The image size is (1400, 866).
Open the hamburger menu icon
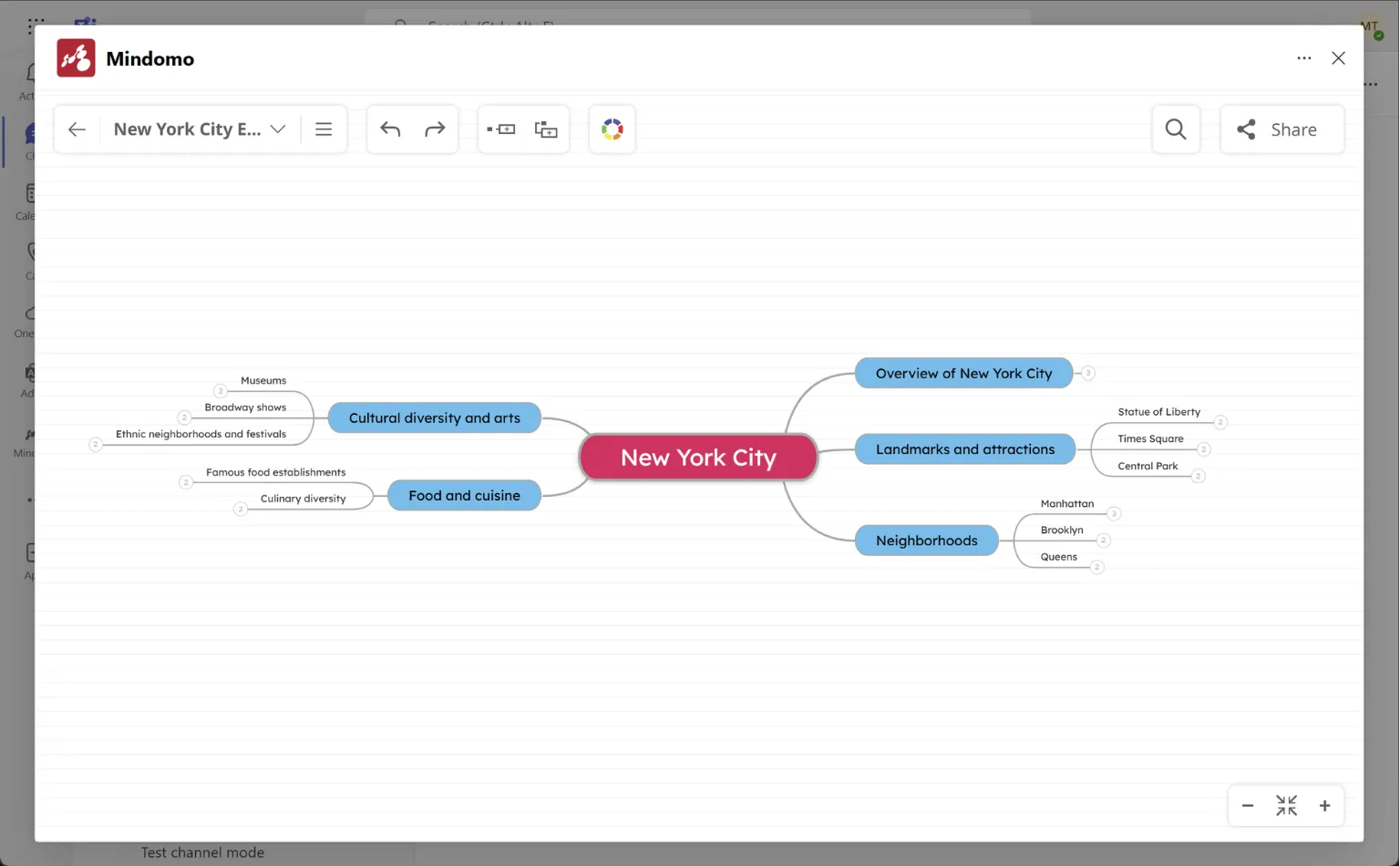tap(324, 129)
